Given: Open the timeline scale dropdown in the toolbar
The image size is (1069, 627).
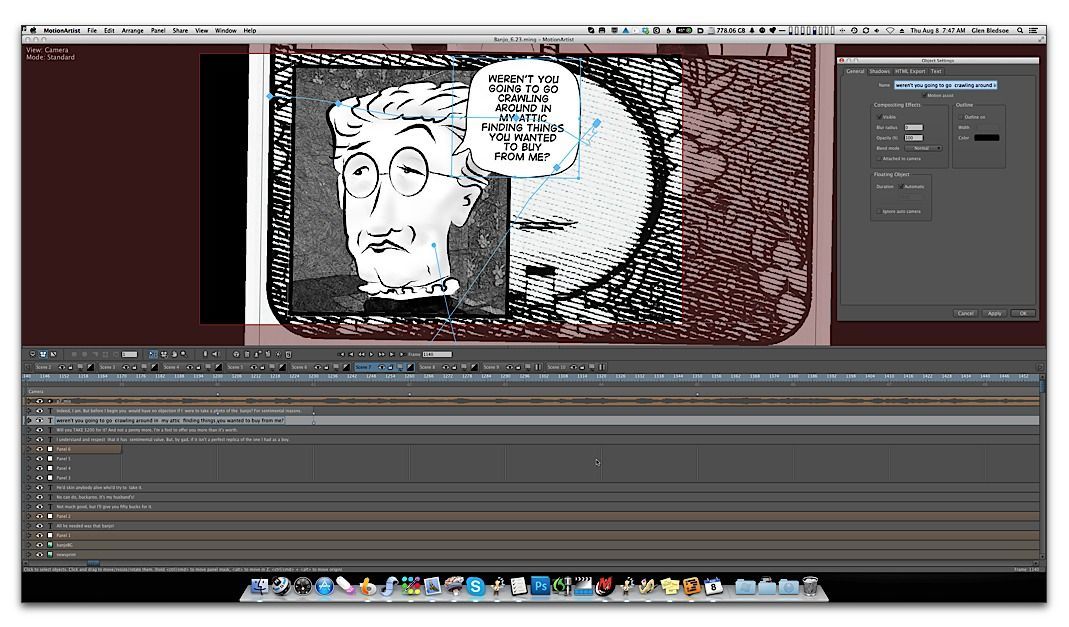Looking at the screenshot, I should pyautogui.click(x=130, y=354).
